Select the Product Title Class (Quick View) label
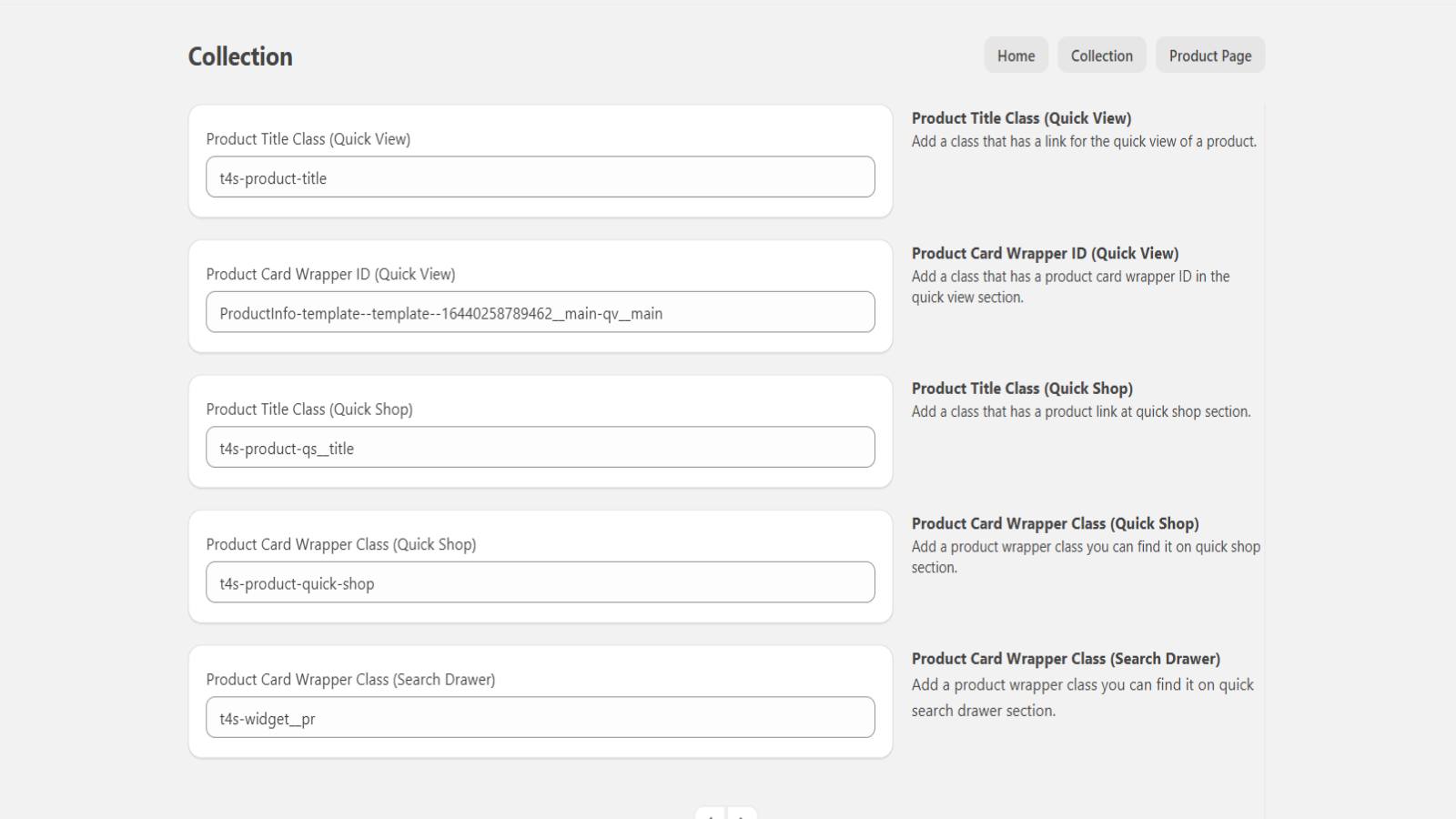Screen dimensions: 1456x819 (x=308, y=138)
